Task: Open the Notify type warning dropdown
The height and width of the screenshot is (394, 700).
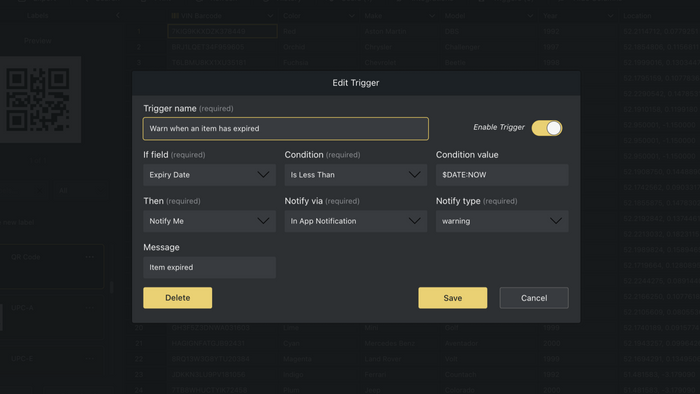Action: (x=502, y=221)
